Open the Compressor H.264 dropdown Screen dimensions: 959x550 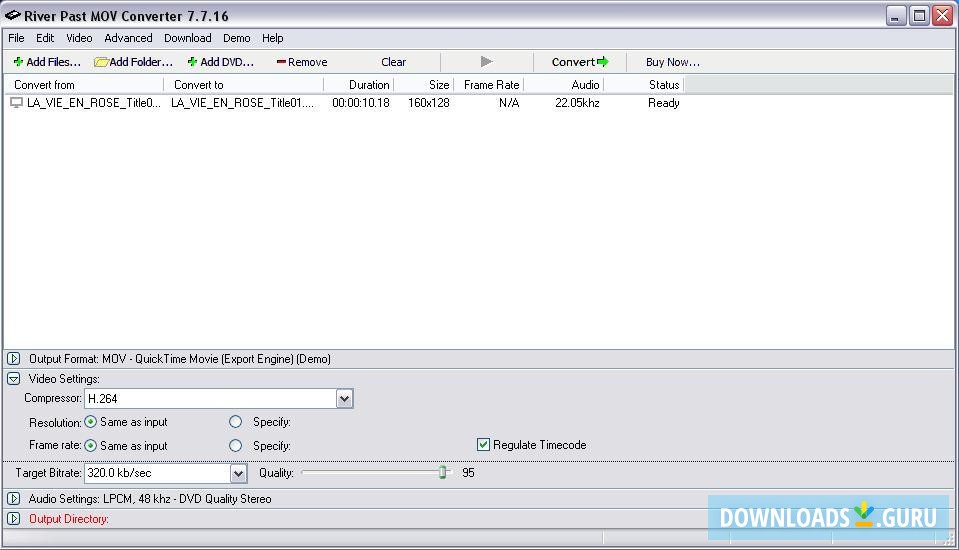click(344, 399)
